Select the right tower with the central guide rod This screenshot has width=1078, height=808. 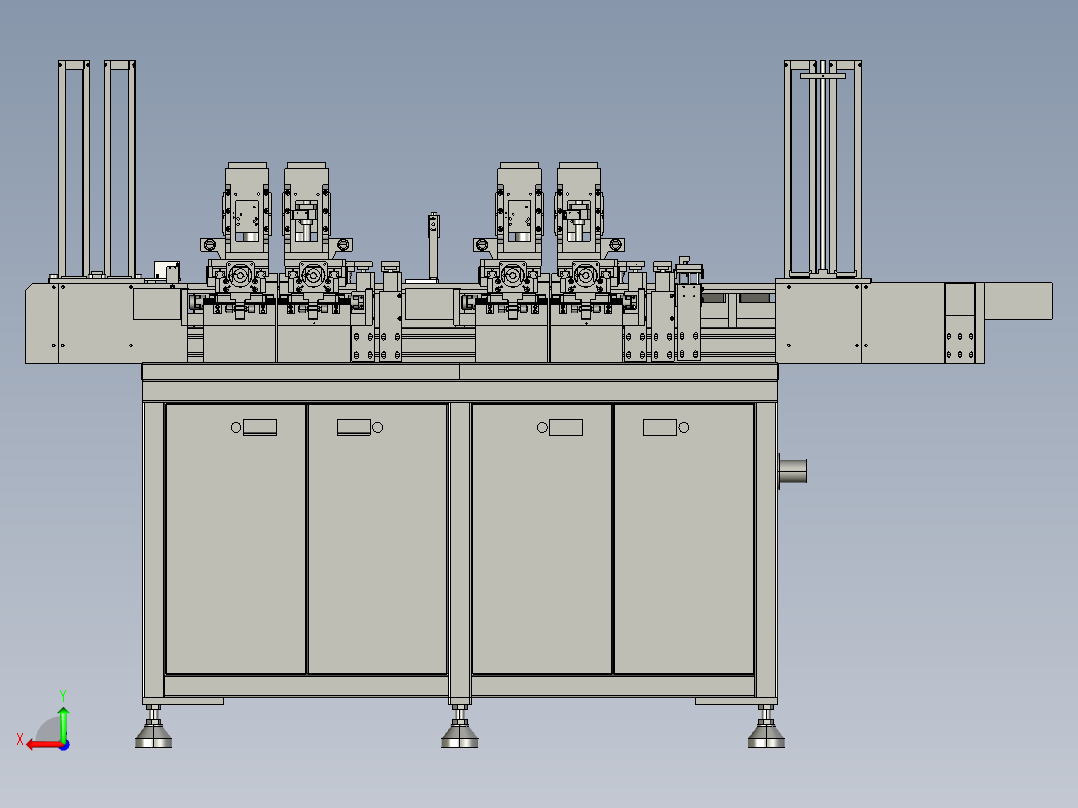point(823,169)
